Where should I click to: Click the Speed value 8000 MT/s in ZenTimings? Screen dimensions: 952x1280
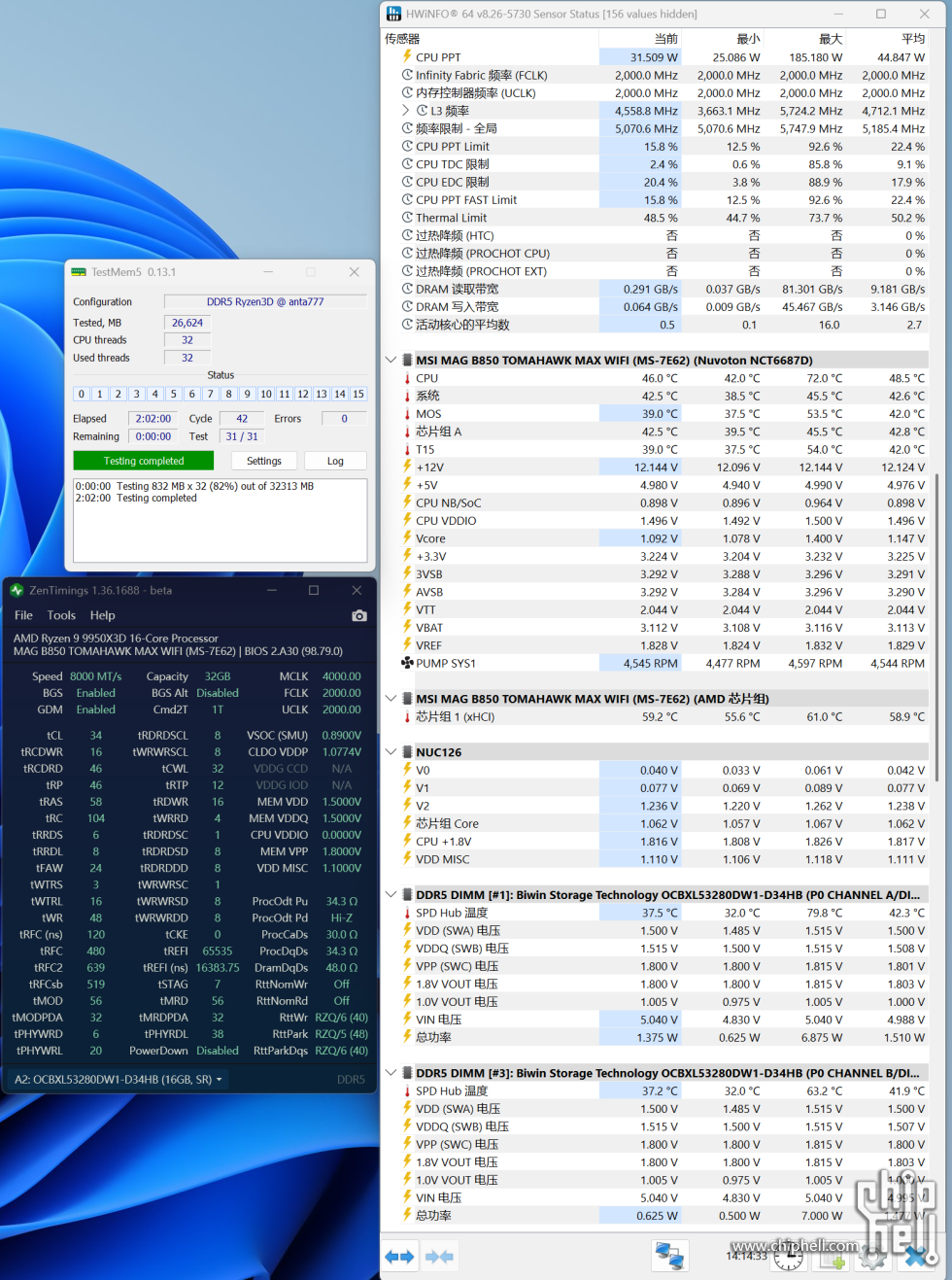pos(96,676)
